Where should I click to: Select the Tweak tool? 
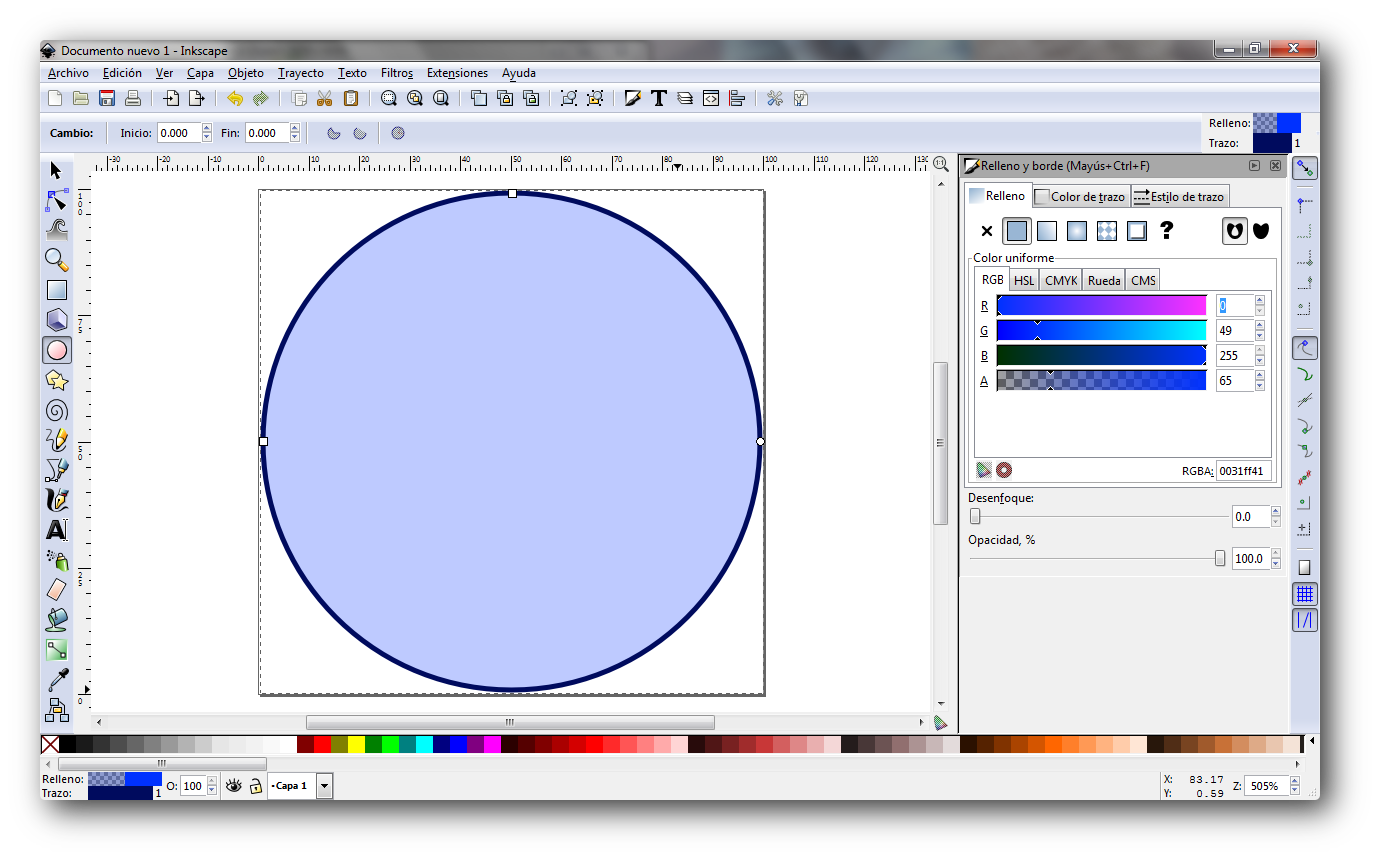(57, 230)
